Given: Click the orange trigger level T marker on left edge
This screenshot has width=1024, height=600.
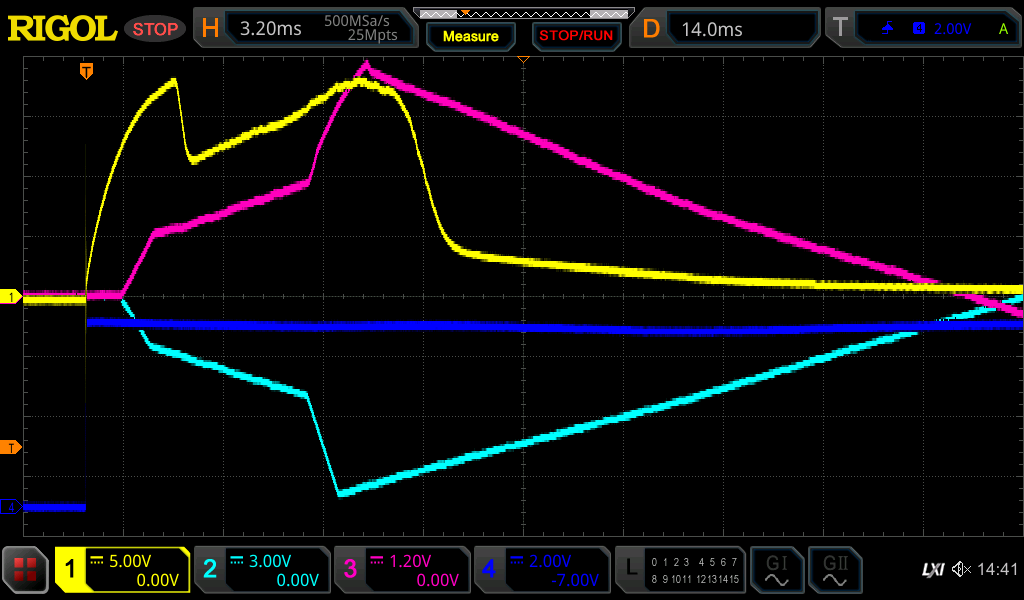Looking at the screenshot, I should 11,446.
